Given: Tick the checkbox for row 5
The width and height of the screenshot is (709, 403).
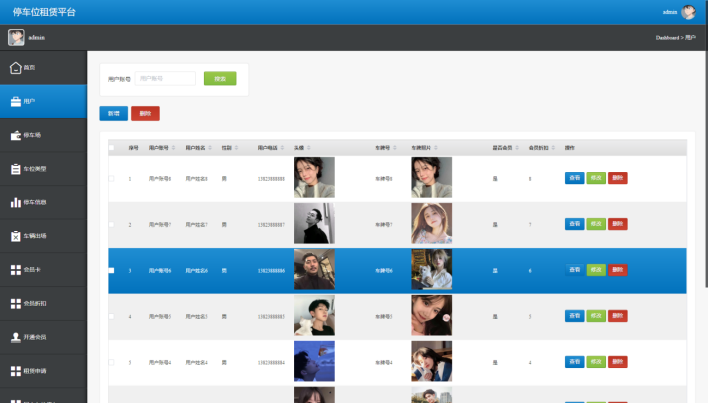Looking at the screenshot, I should [x=111, y=362].
